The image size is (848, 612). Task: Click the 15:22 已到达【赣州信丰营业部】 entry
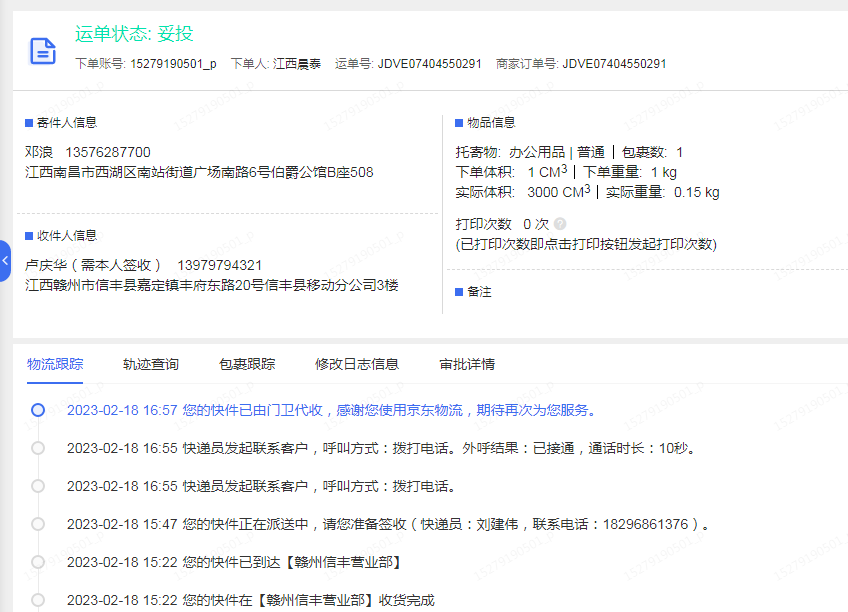tap(235, 562)
